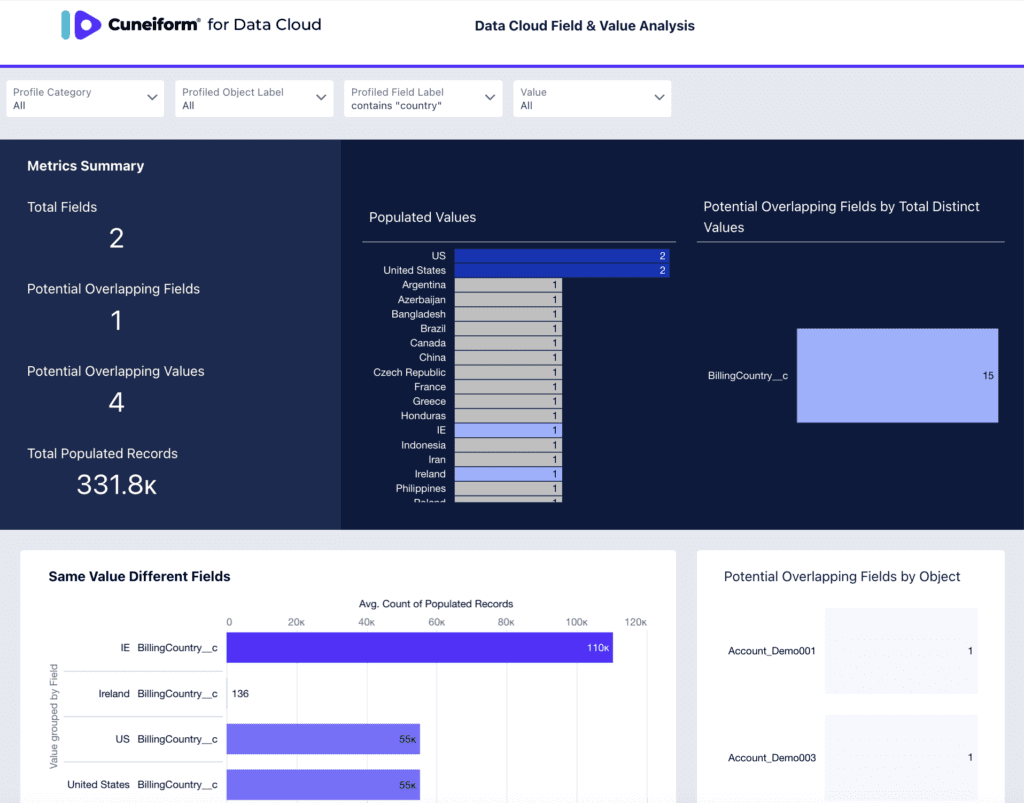Open the Profiled Field Label filter
The height and width of the screenshot is (803, 1024).
click(x=423, y=99)
